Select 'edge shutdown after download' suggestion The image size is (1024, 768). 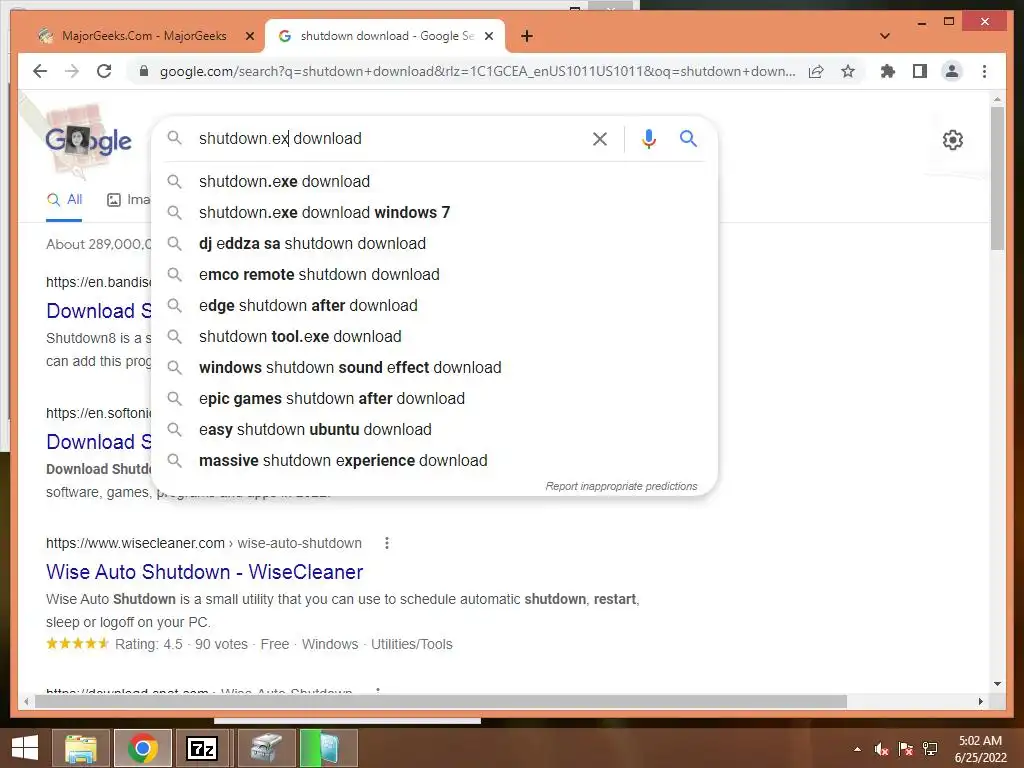(434, 306)
